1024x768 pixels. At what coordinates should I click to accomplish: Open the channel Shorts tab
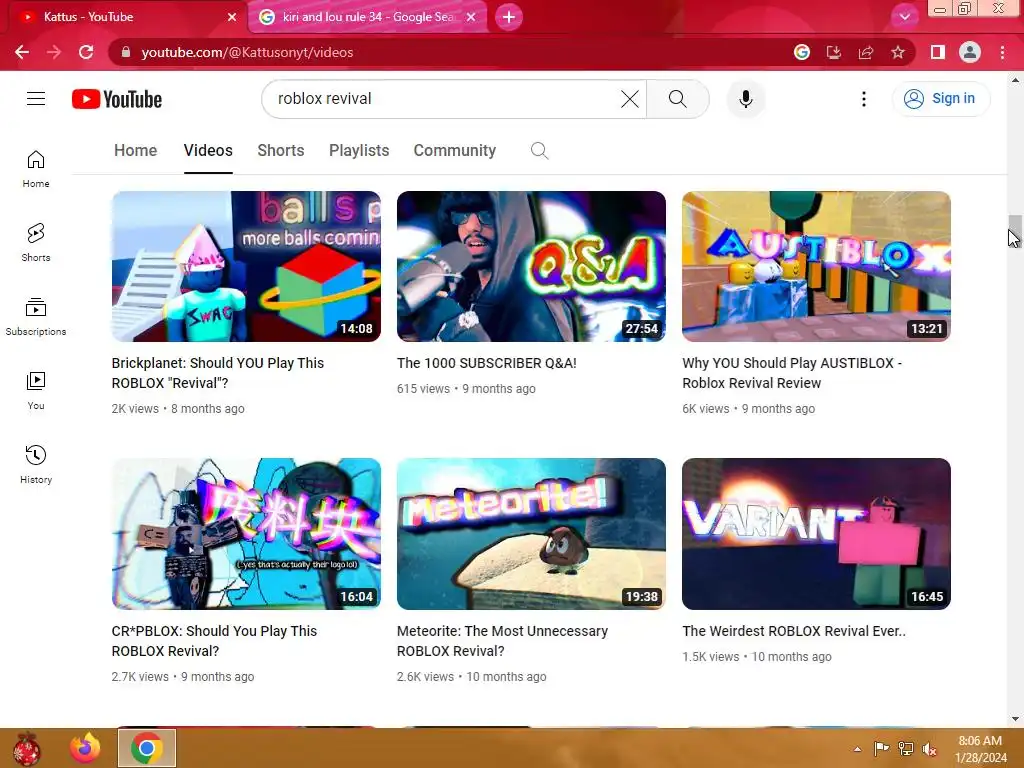pyautogui.click(x=281, y=150)
